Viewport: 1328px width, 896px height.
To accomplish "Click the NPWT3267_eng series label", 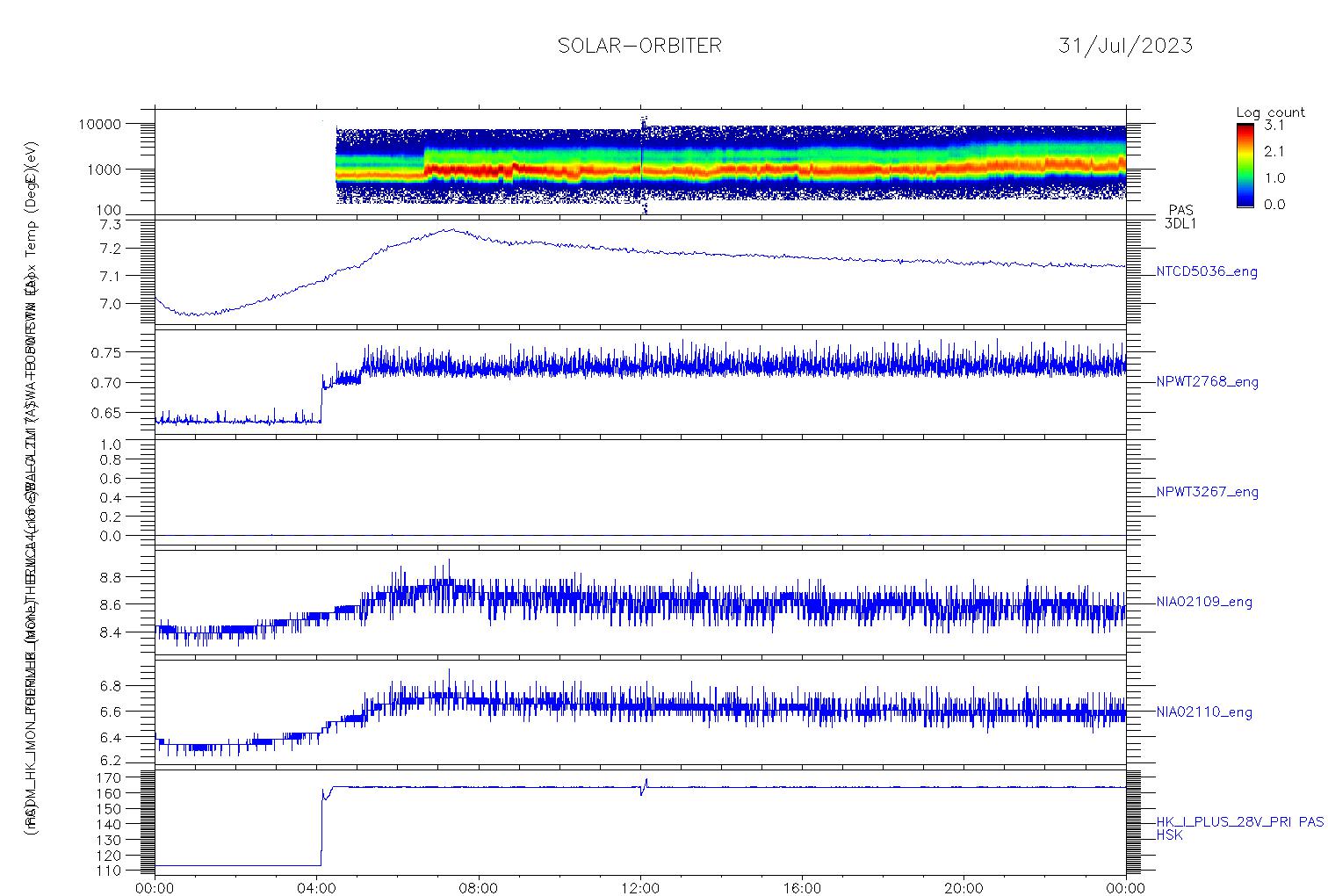I will click(x=1207, y=492).
